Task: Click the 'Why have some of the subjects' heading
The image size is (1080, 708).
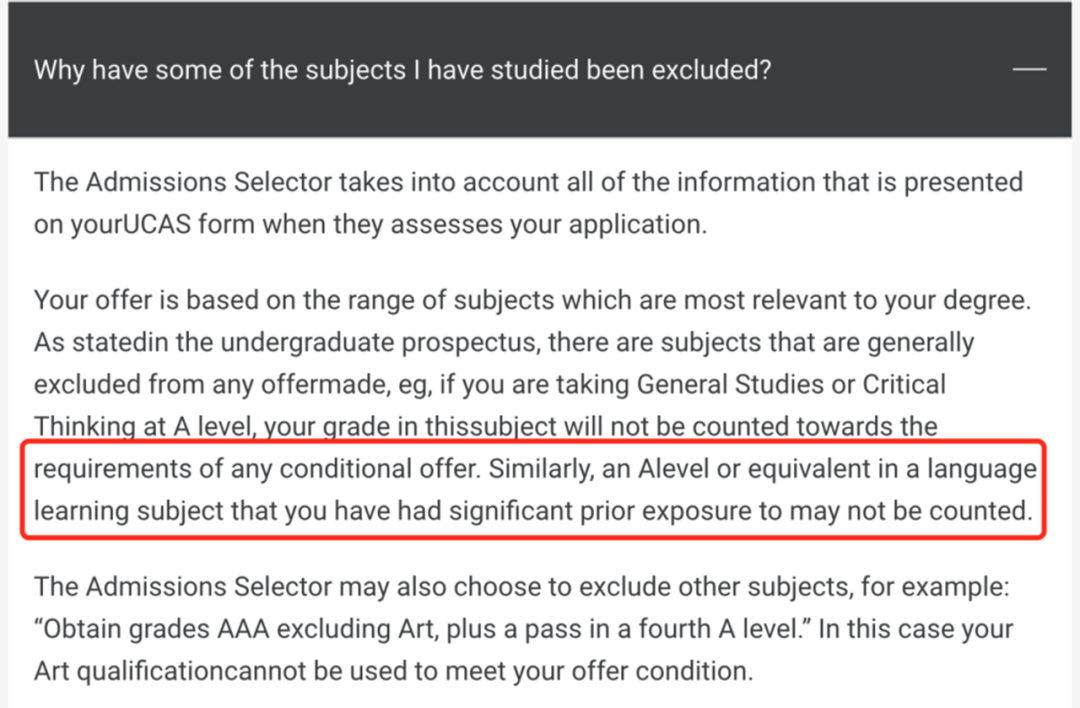Action: pyautogui.click(x=402, y=70)
